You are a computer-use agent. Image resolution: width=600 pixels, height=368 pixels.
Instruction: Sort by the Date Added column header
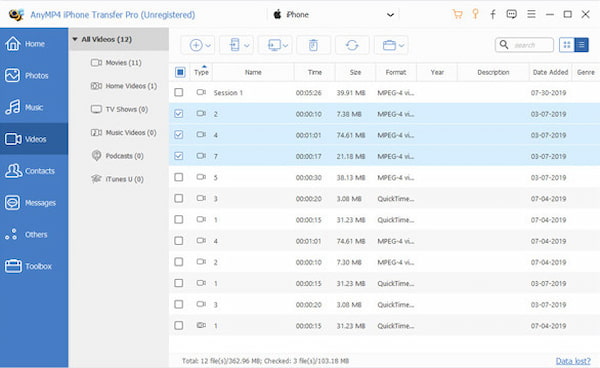point(550,72)
